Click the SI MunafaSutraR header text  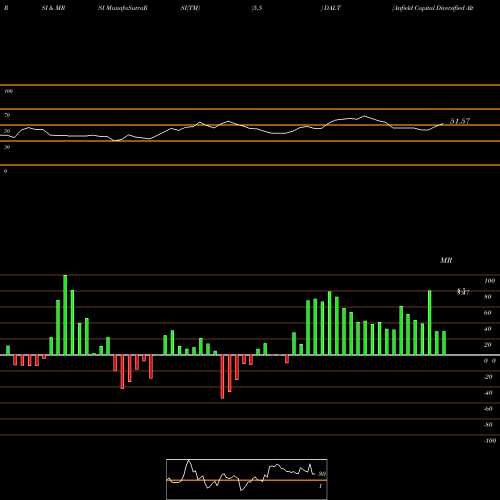tap(123, 8)
